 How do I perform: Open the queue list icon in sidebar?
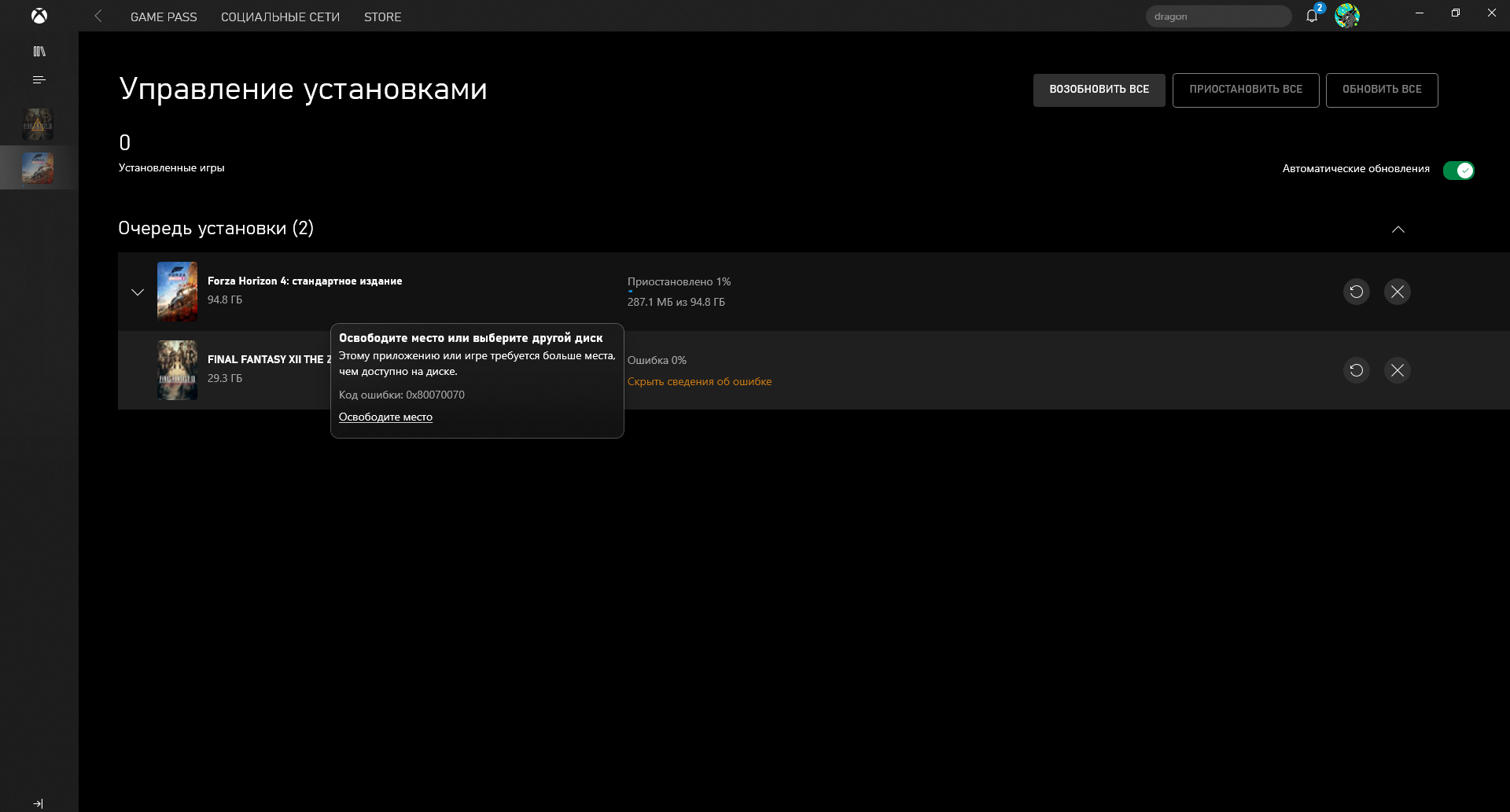pos(39,80)
